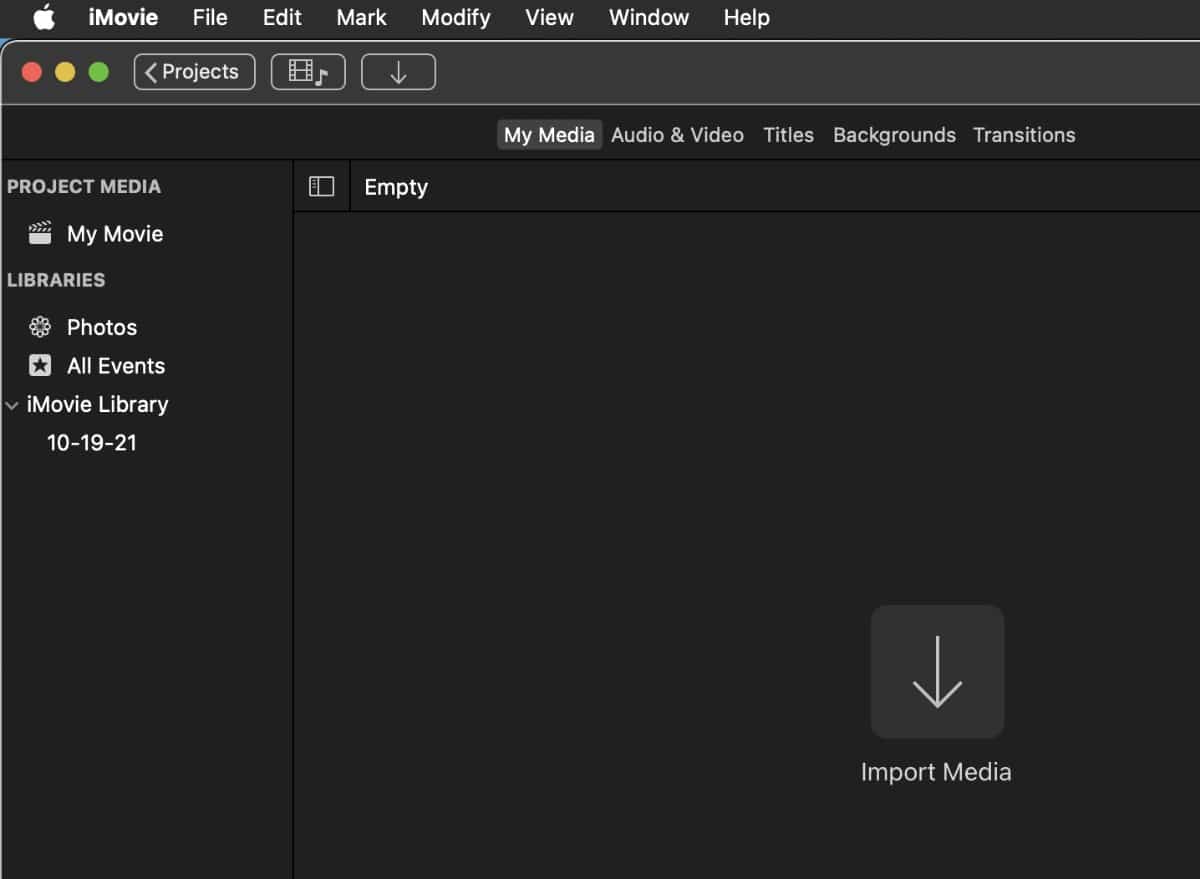
Task: Toggle the libraries sidebar list icon
Action: (321, 187)
